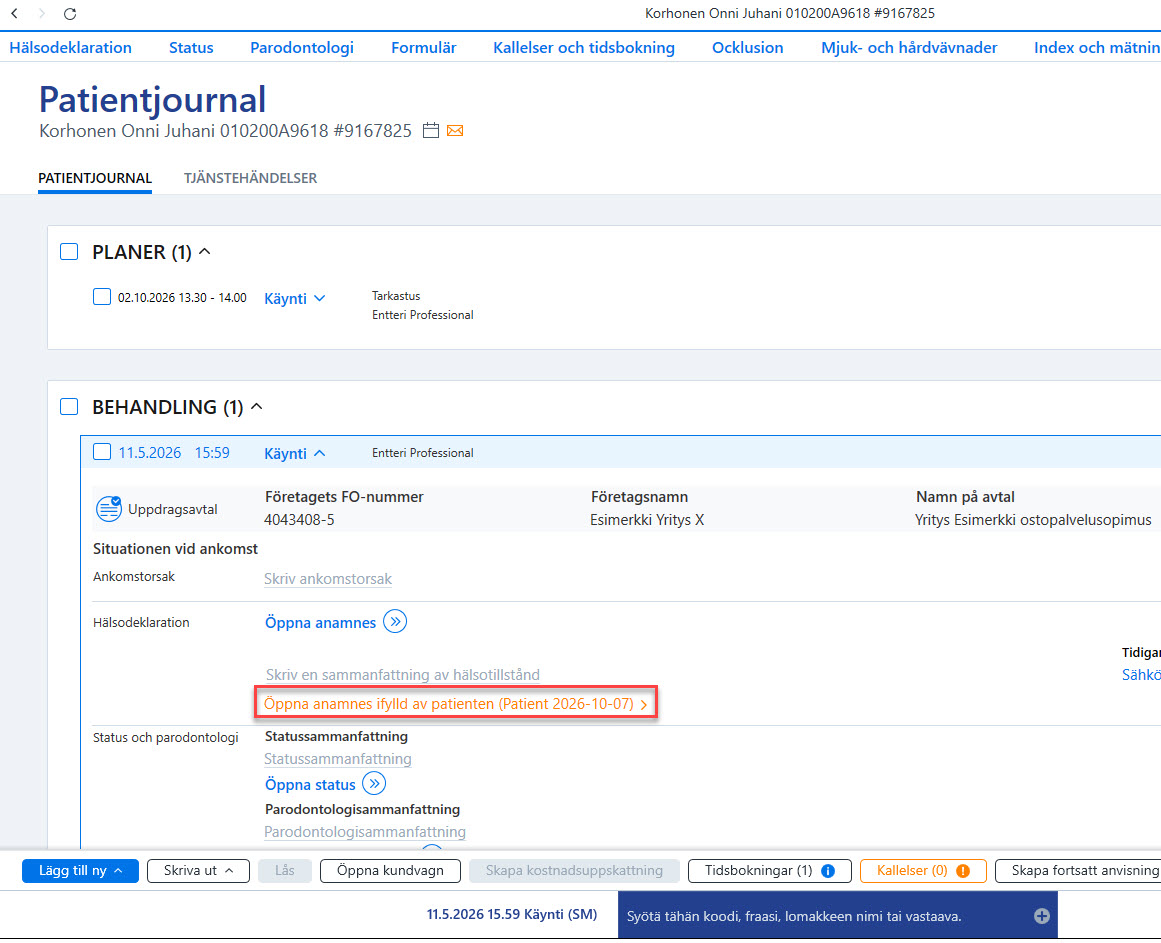Click the double-arrow icon beside Öppna anamnes
The image size is (1161, 943).
click(x=395, y=622)
